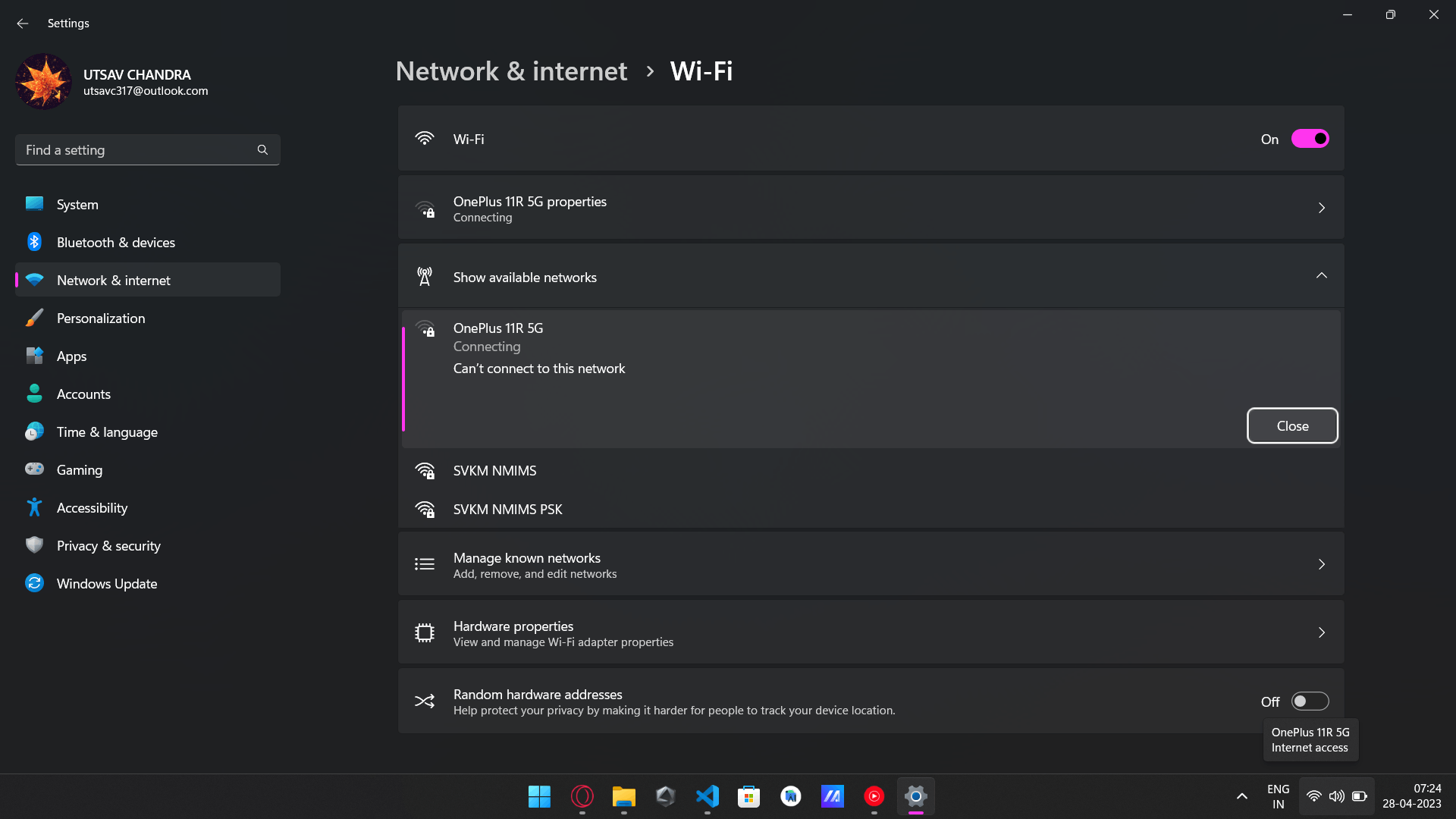Select the SVKM NMIMS PSK network
Viewport: 1456px width, 819px height.
click(507, 510)
